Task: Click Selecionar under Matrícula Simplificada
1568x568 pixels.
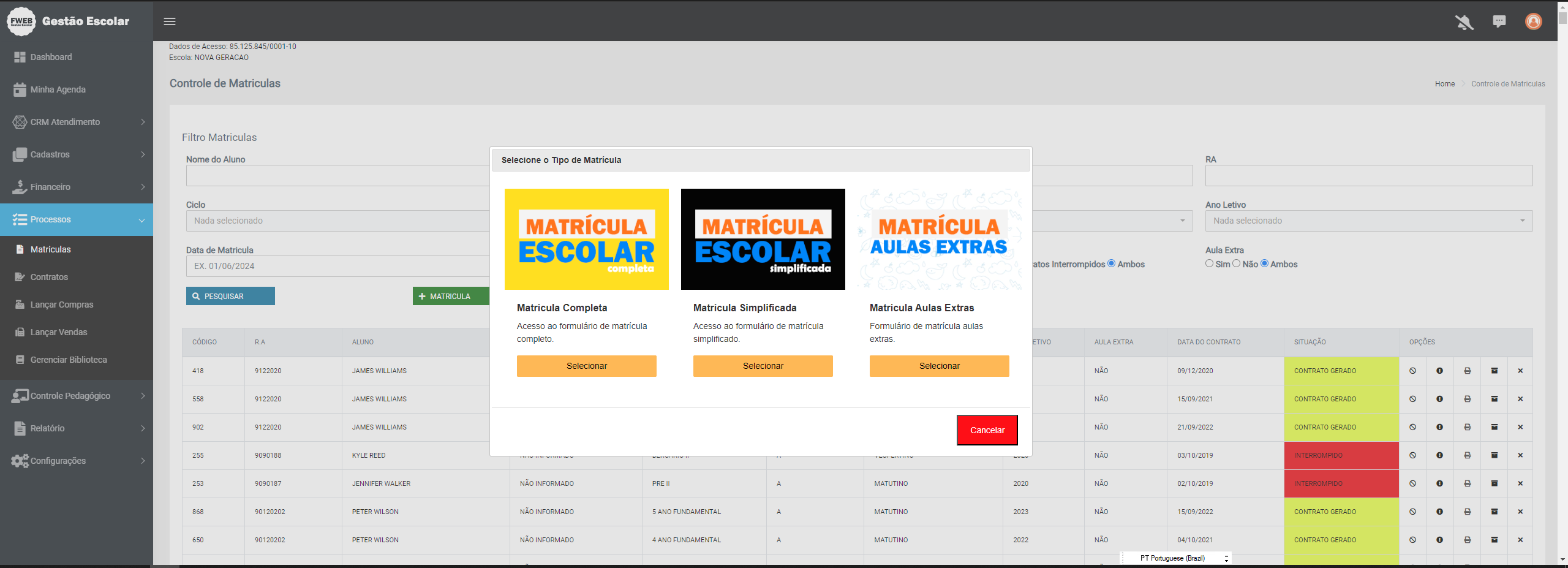Action: [x=763, y=366]
